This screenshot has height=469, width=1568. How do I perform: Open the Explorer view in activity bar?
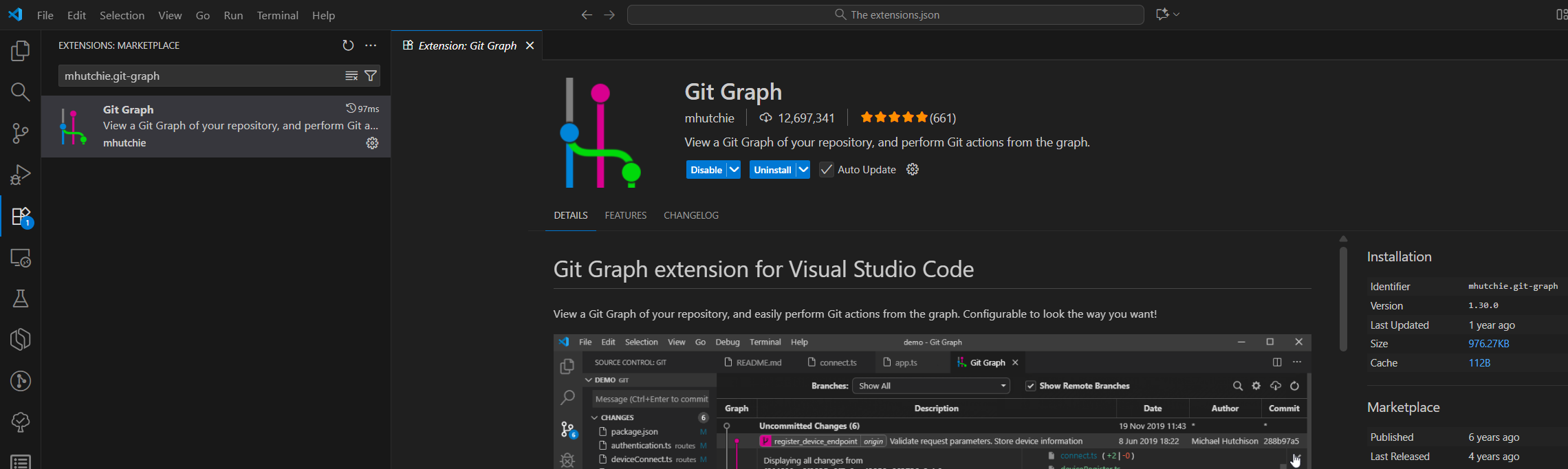(21, 51)
